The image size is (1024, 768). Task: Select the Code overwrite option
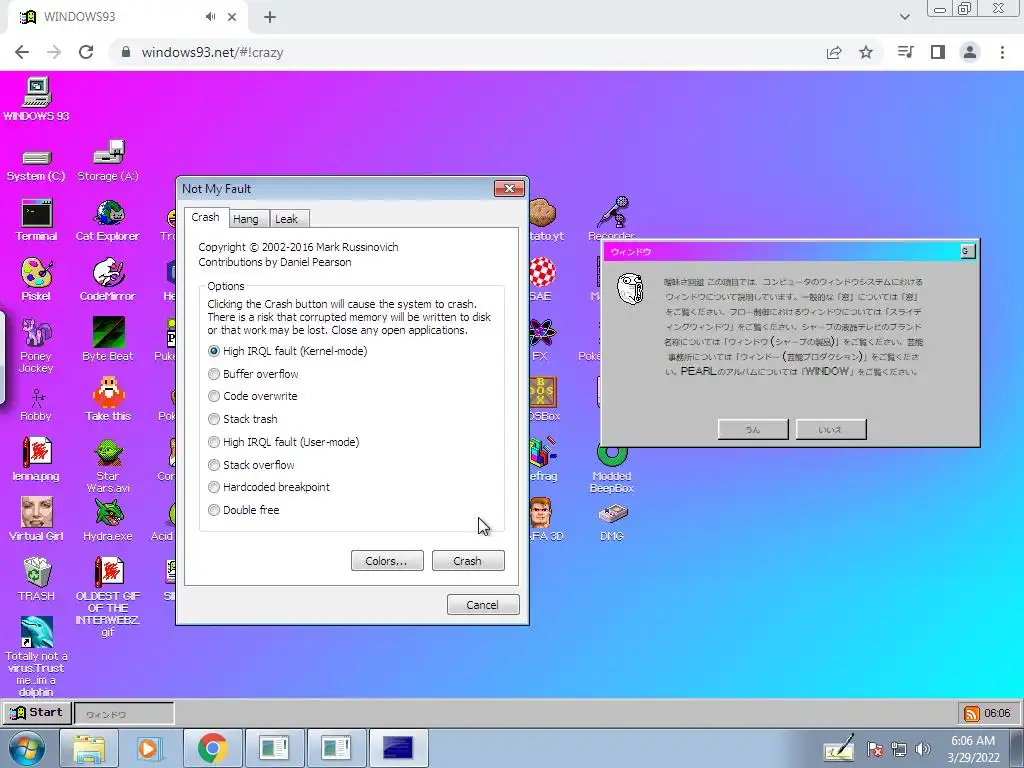(253, 396)
